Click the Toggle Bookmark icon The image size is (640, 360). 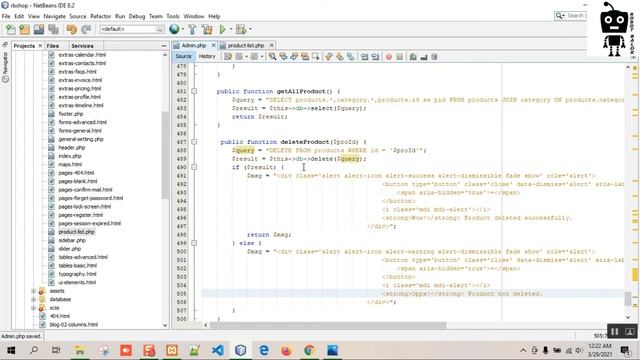point(351,56)
